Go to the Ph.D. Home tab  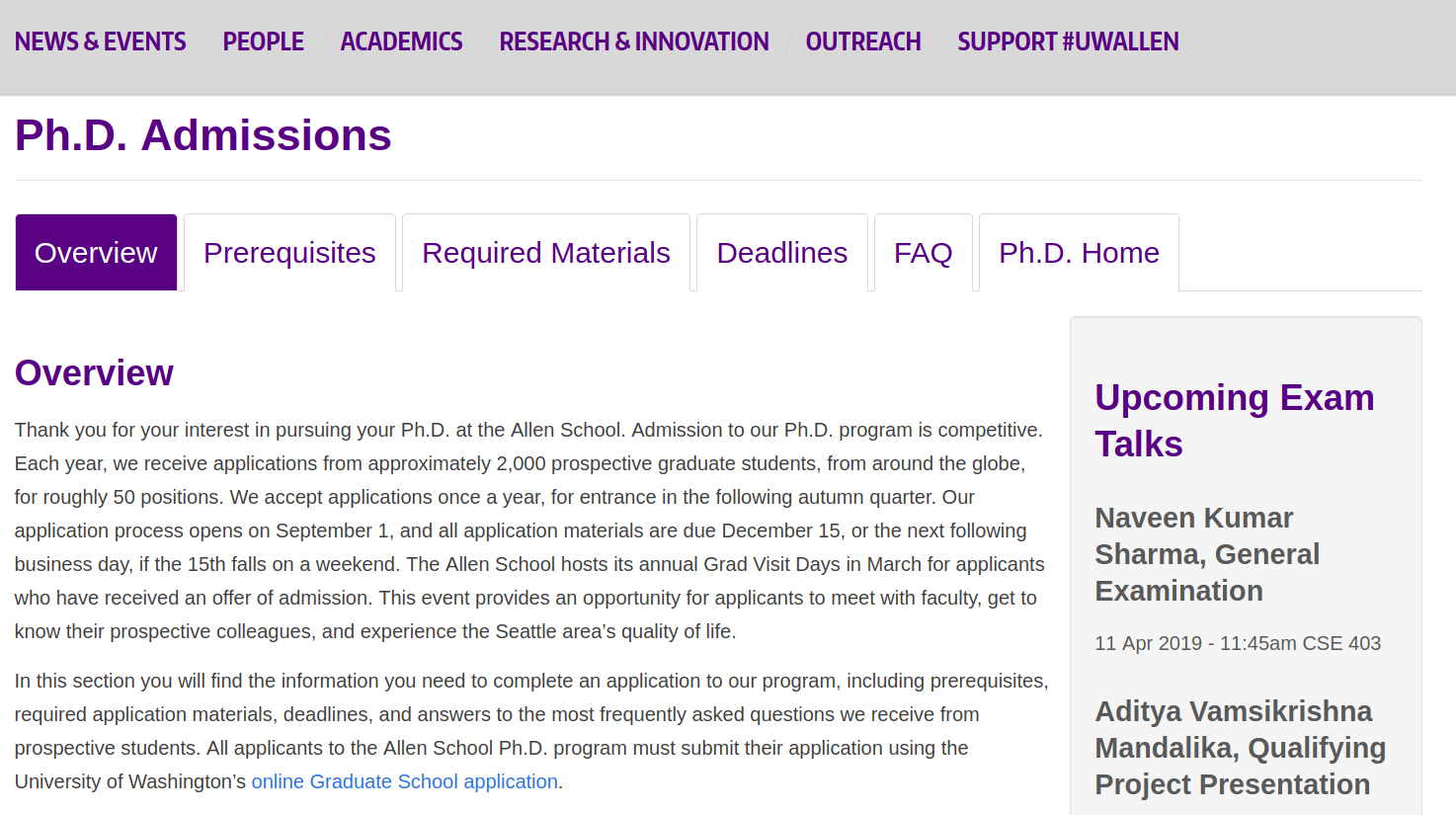click(1079, 253)
